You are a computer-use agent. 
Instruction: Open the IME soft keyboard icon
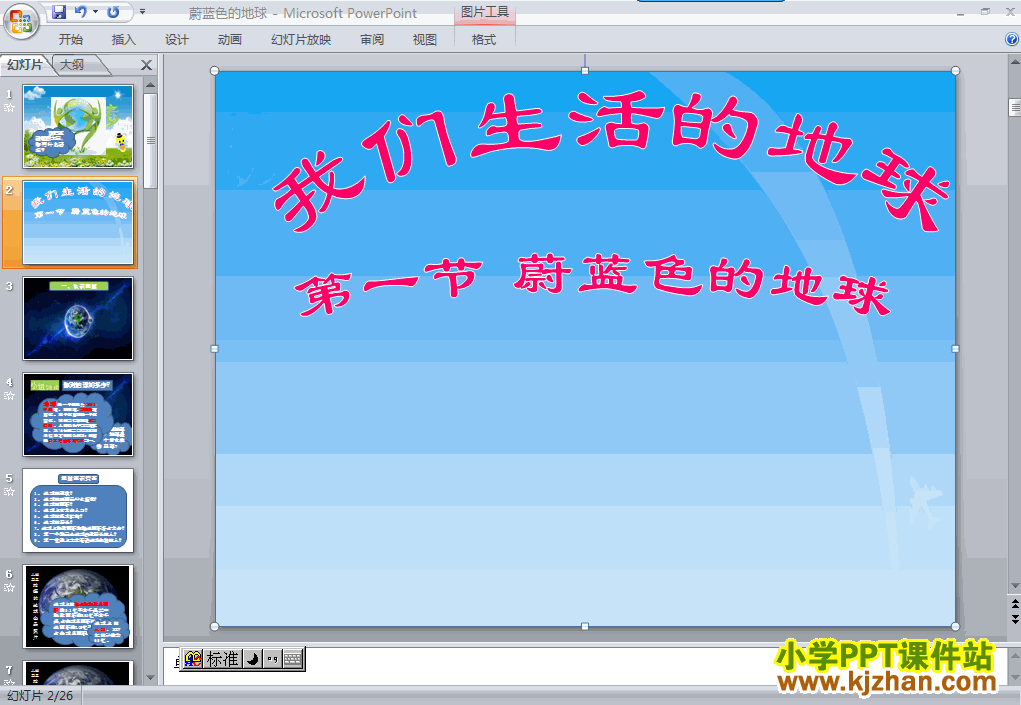pos(293,659)
